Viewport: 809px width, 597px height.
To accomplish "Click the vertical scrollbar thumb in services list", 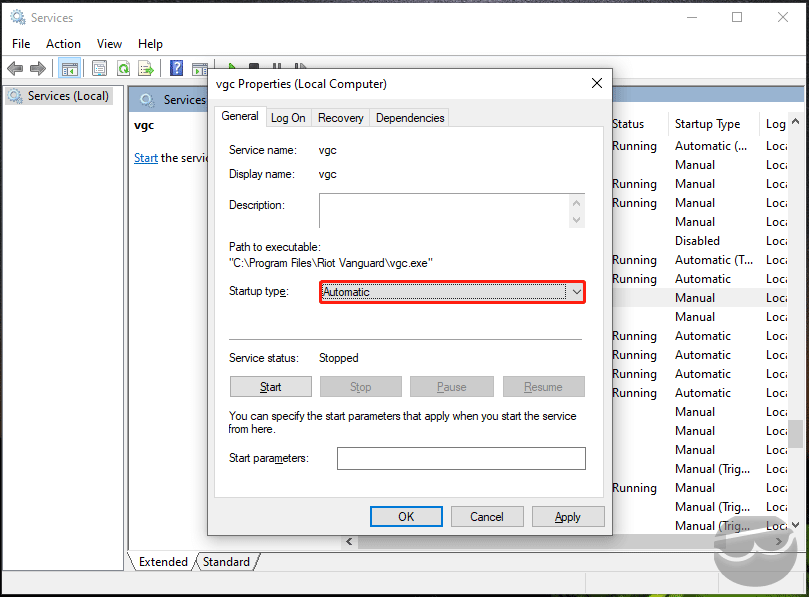I will [x=795, y=433].
